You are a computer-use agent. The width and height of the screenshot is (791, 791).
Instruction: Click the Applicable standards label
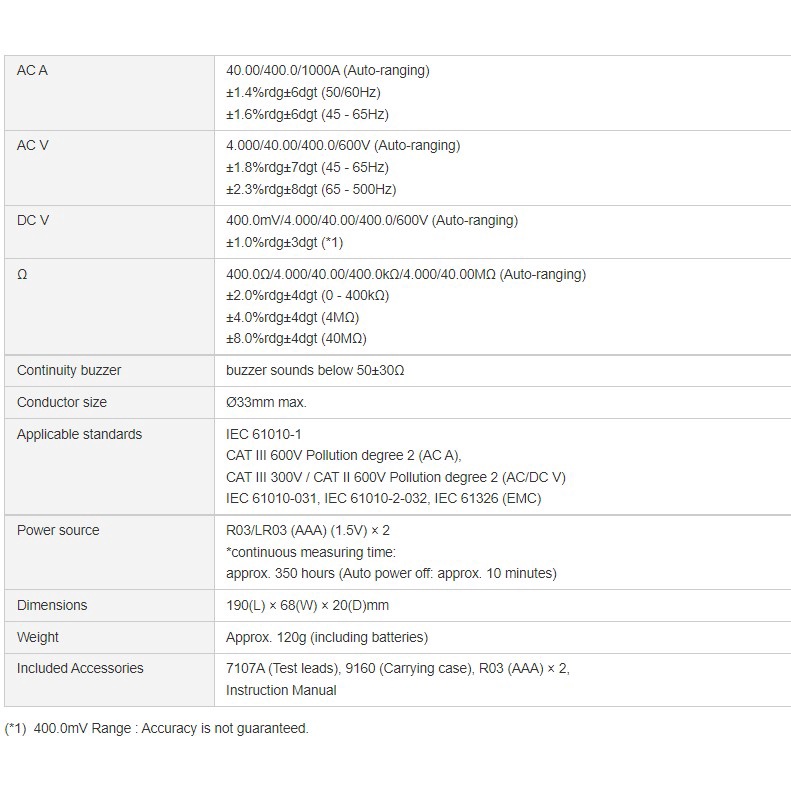80,434
